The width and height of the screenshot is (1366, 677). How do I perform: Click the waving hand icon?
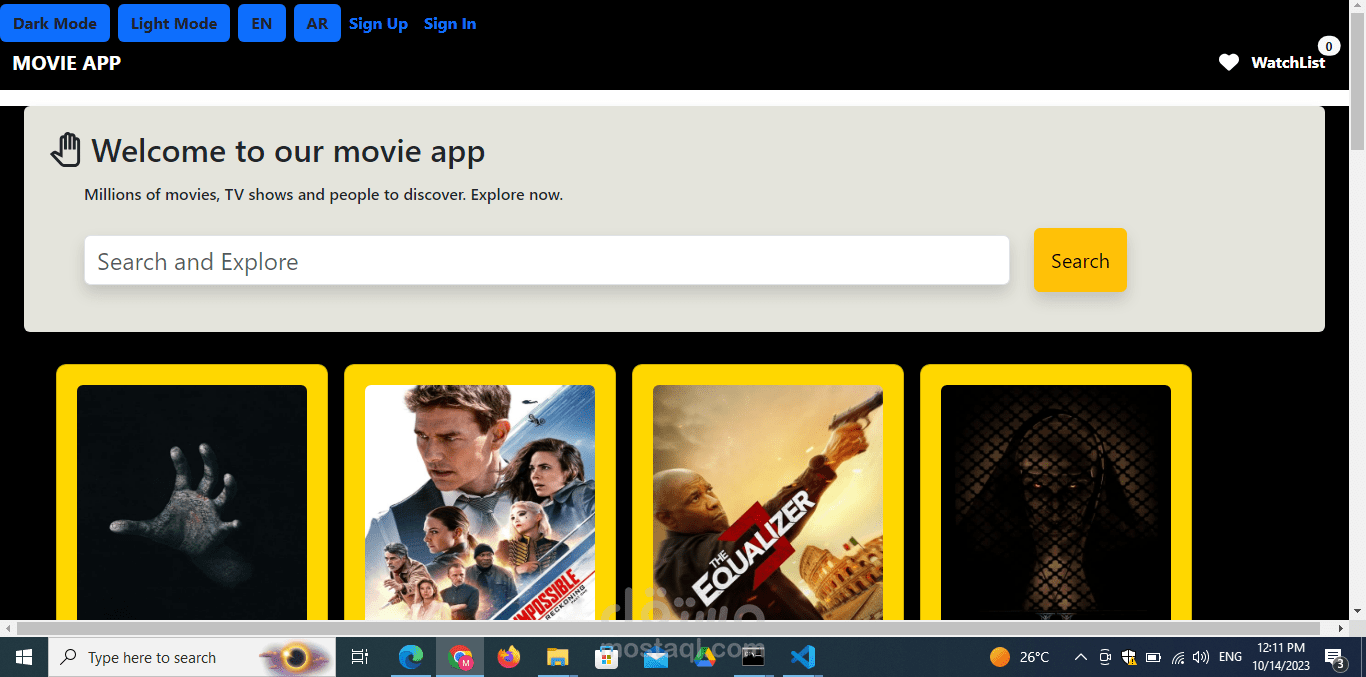point(66,150)
